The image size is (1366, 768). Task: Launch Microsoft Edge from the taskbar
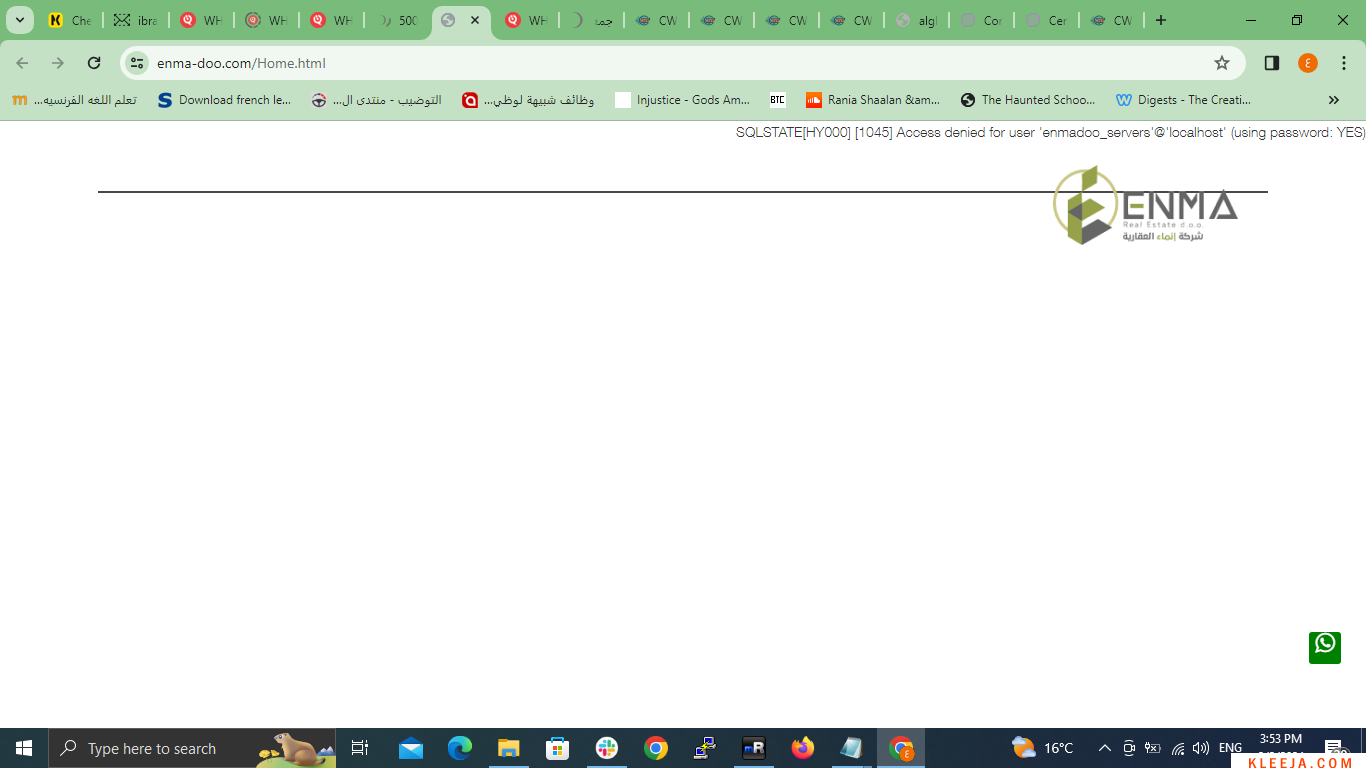pyautogui.click(x=459, y=748)
